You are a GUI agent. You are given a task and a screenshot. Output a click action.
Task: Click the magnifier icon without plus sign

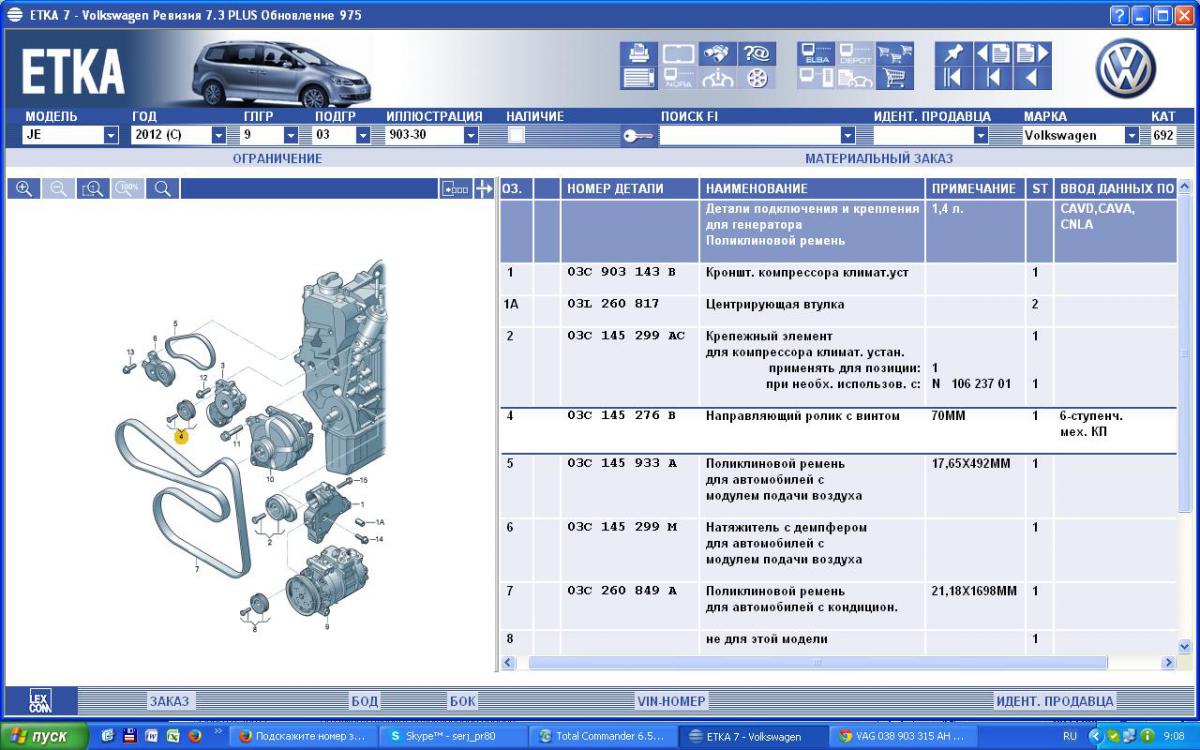(x=162, y=188)
